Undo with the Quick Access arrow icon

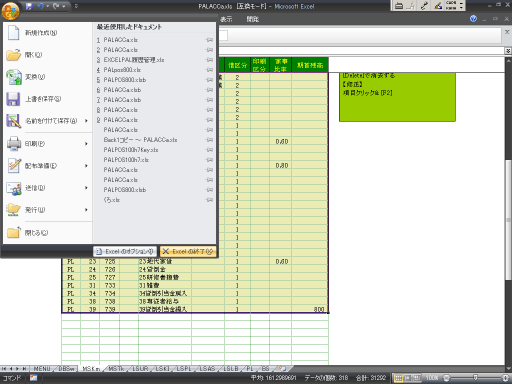(x=40, y=6)
